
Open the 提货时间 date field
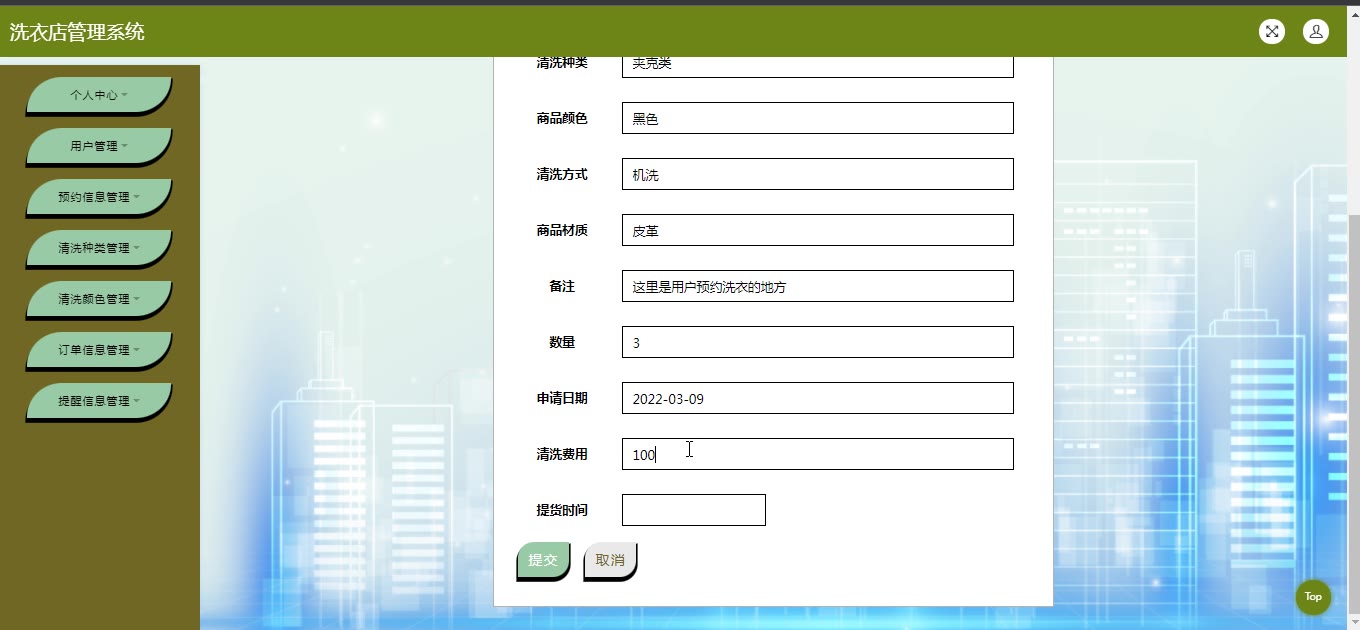click(x=694, y=510)
